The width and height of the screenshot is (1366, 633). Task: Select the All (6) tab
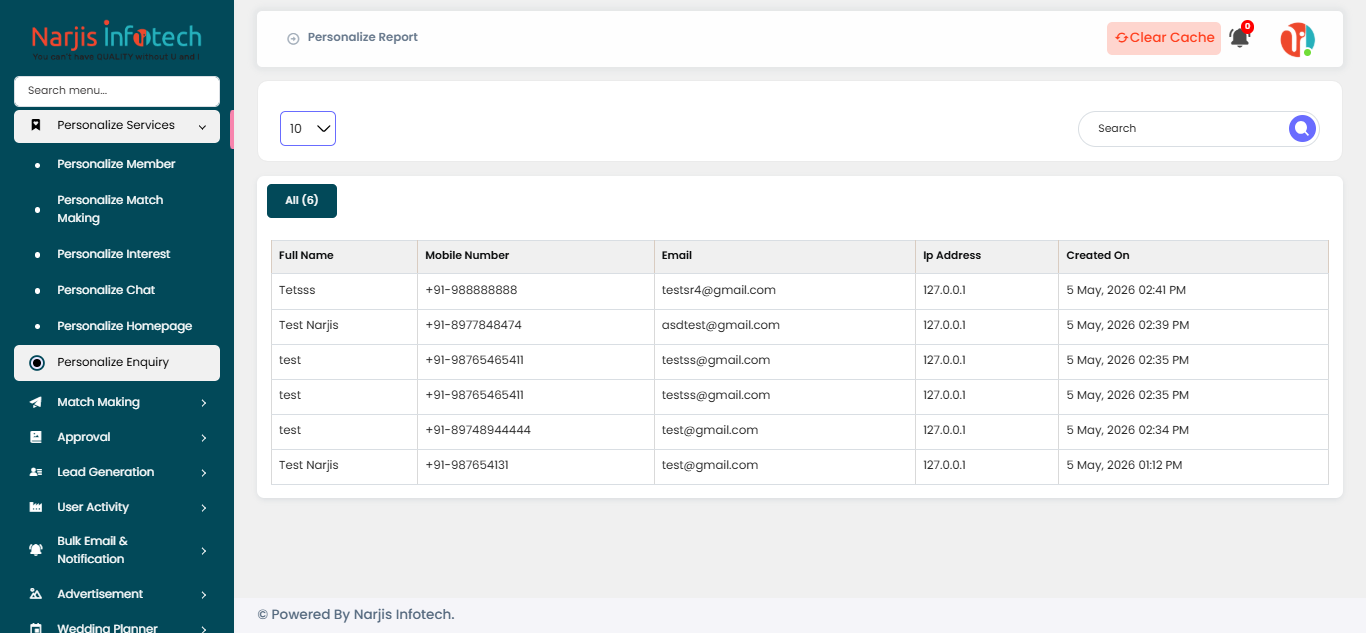[302, 200]
